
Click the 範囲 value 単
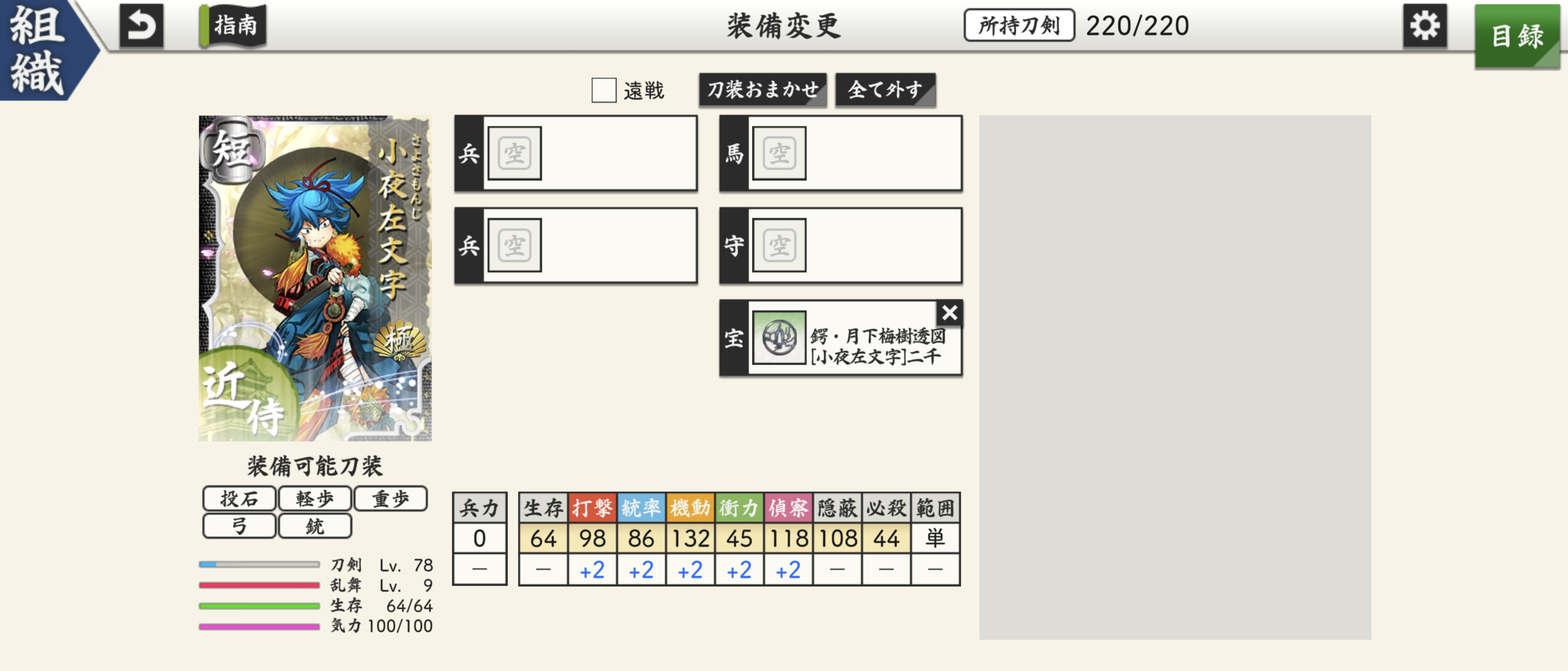pyautogui.click(x=935, y=538)
